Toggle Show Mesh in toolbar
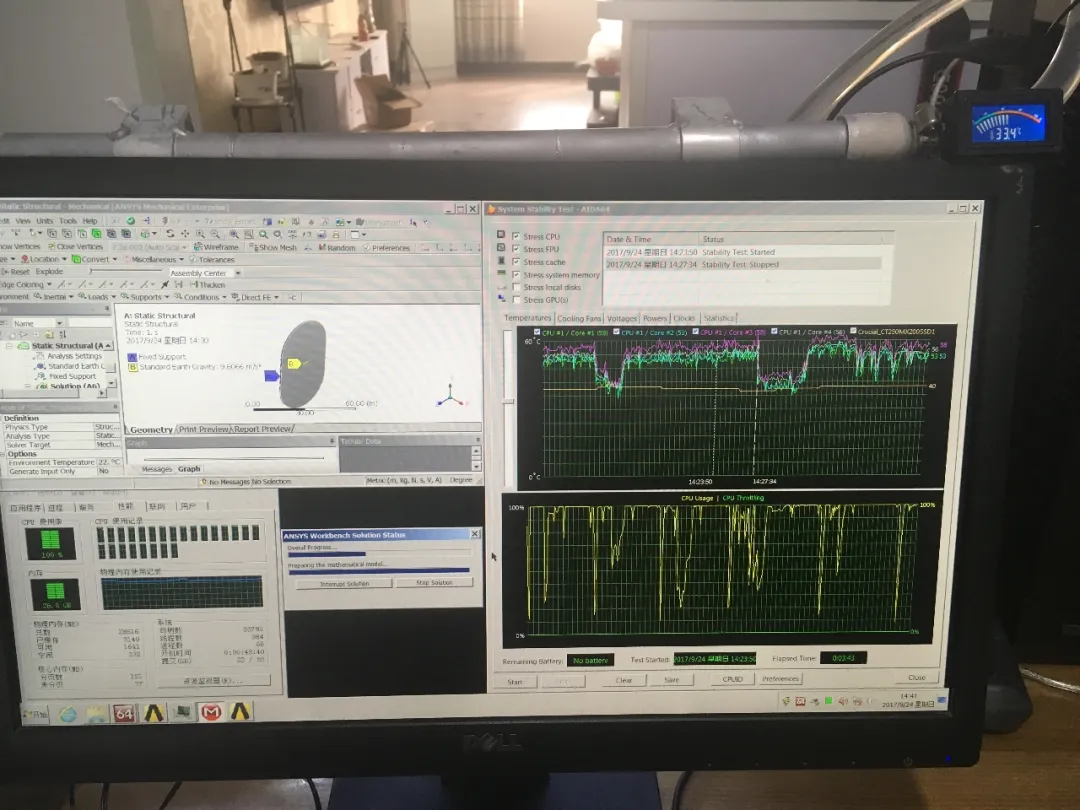This screenshot has width=1080, height=810. pyautogui.click(x=273, y=247)
